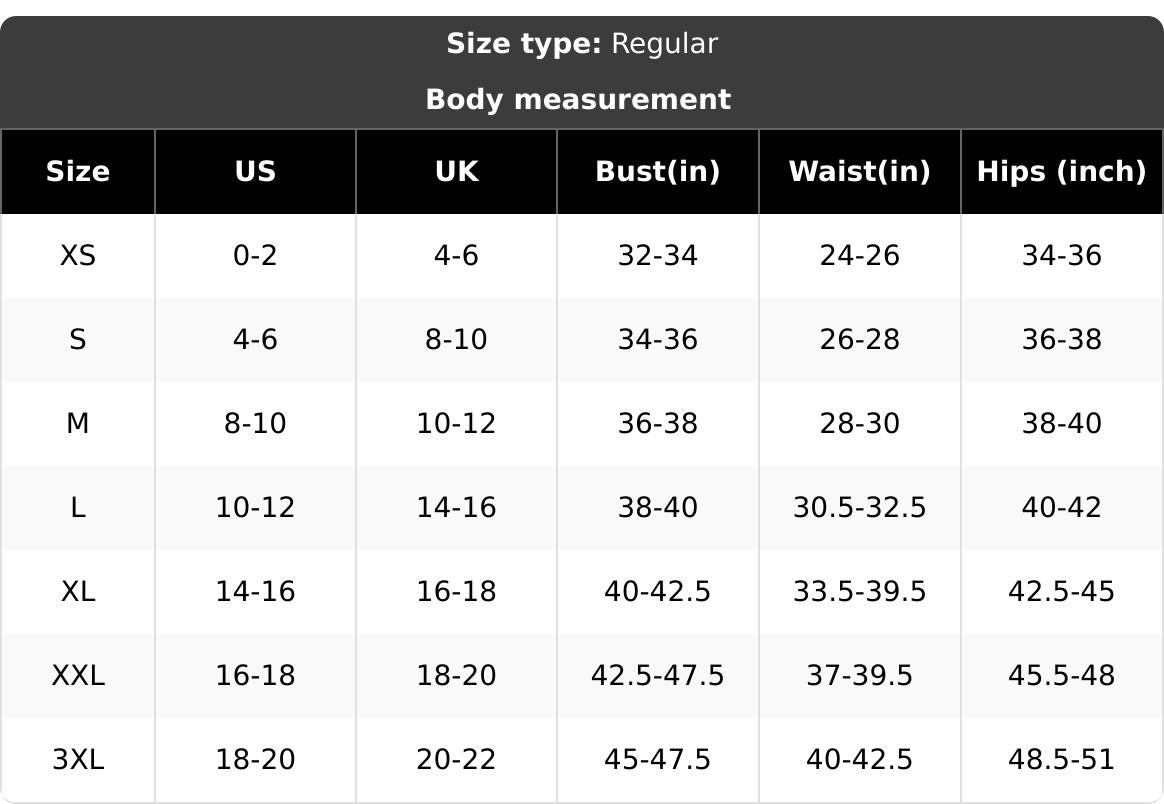Click the XXL size row label
This screenshot has width=1164, height=804.
point(78,676)
